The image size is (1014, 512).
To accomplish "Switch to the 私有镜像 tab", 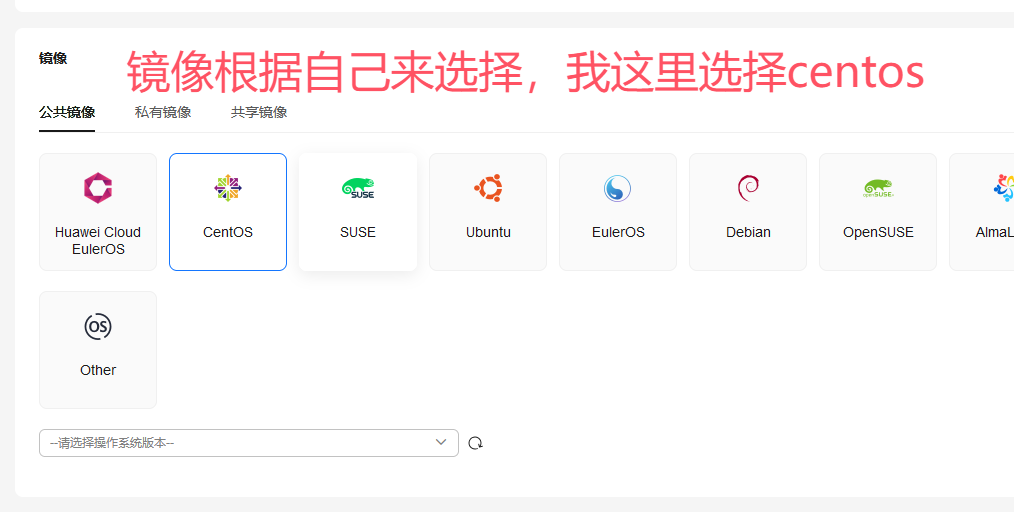I will point(163,112).
